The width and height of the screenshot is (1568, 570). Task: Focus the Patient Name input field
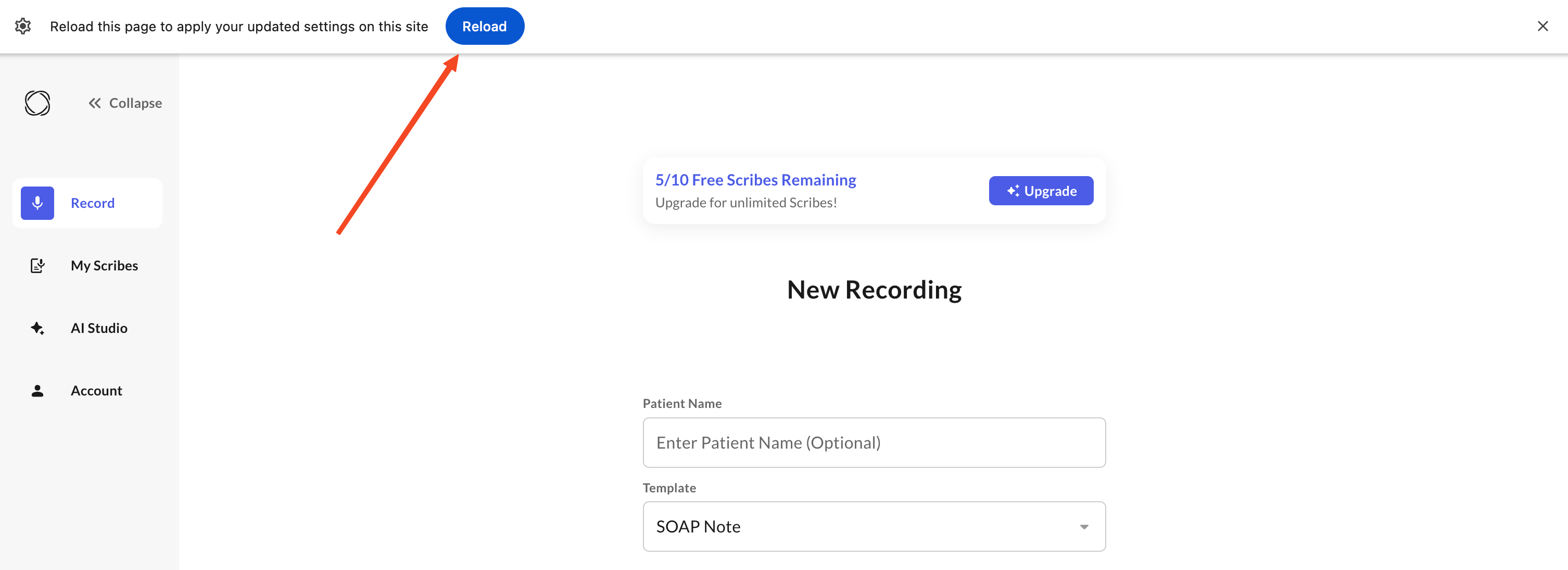pos(874,443)
